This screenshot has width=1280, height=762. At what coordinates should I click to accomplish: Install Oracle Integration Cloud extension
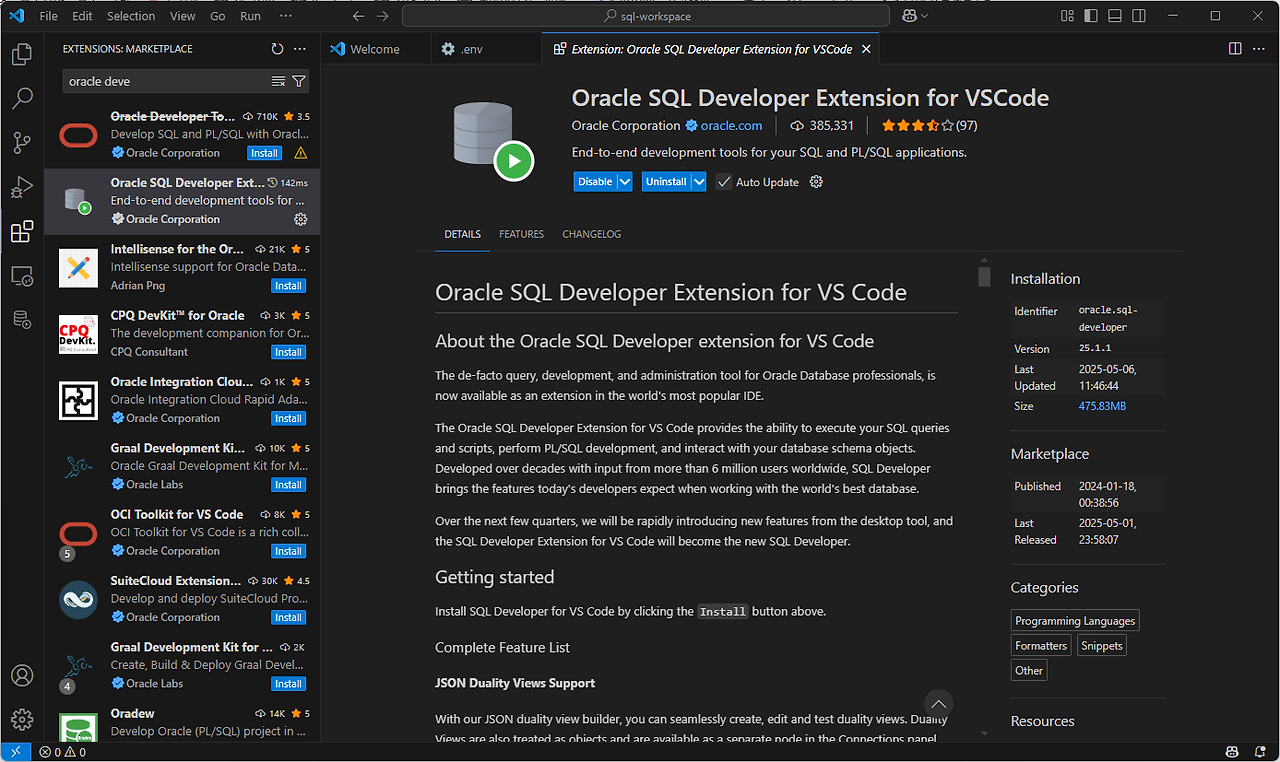(x=289, y=418)
